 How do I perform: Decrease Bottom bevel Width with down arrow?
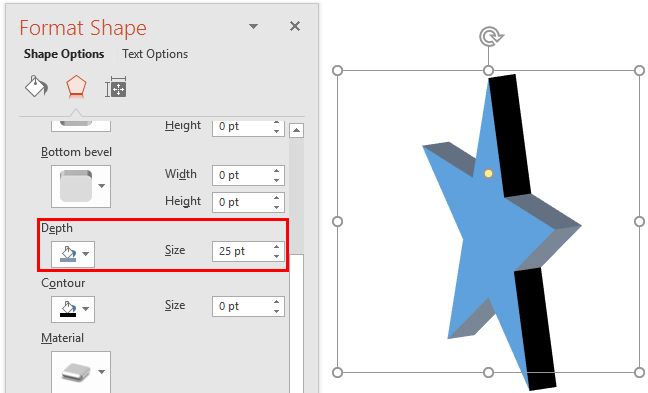tap(277, 180)
